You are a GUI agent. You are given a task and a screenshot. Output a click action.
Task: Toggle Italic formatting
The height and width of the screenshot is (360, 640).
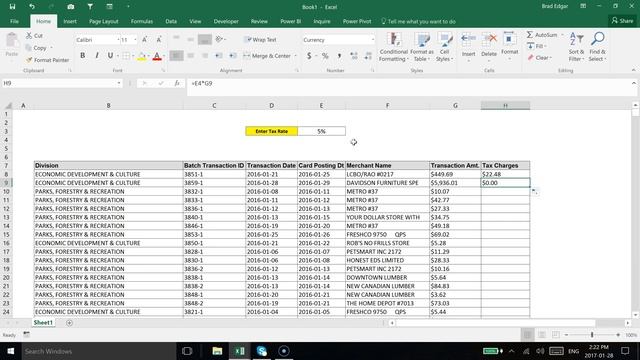[97, 55]
